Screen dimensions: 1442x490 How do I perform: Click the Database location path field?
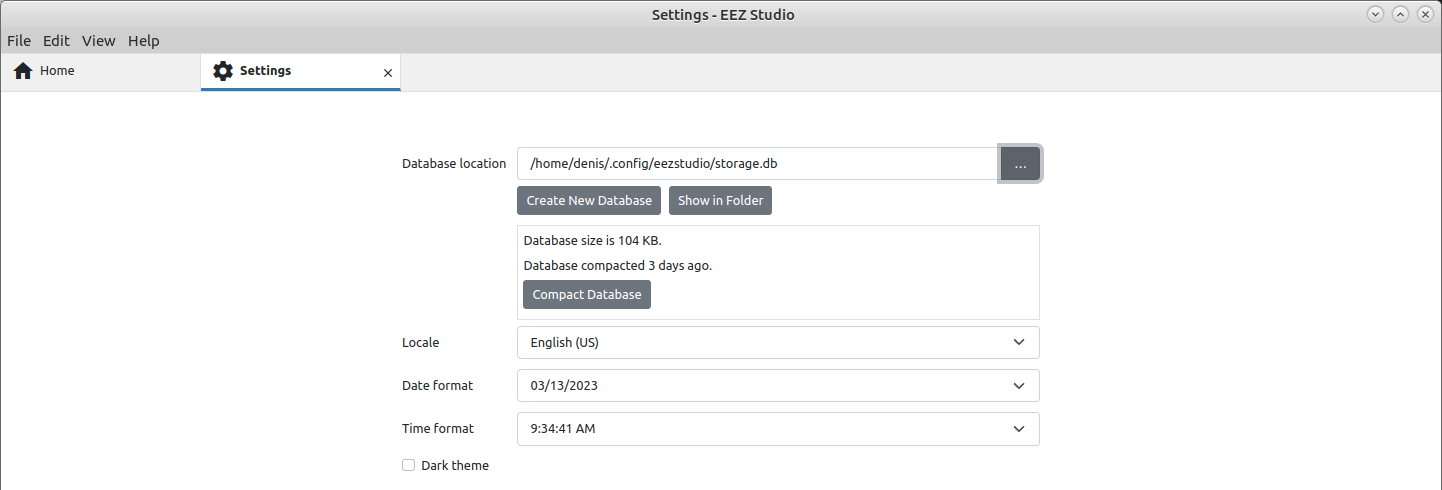758,164
